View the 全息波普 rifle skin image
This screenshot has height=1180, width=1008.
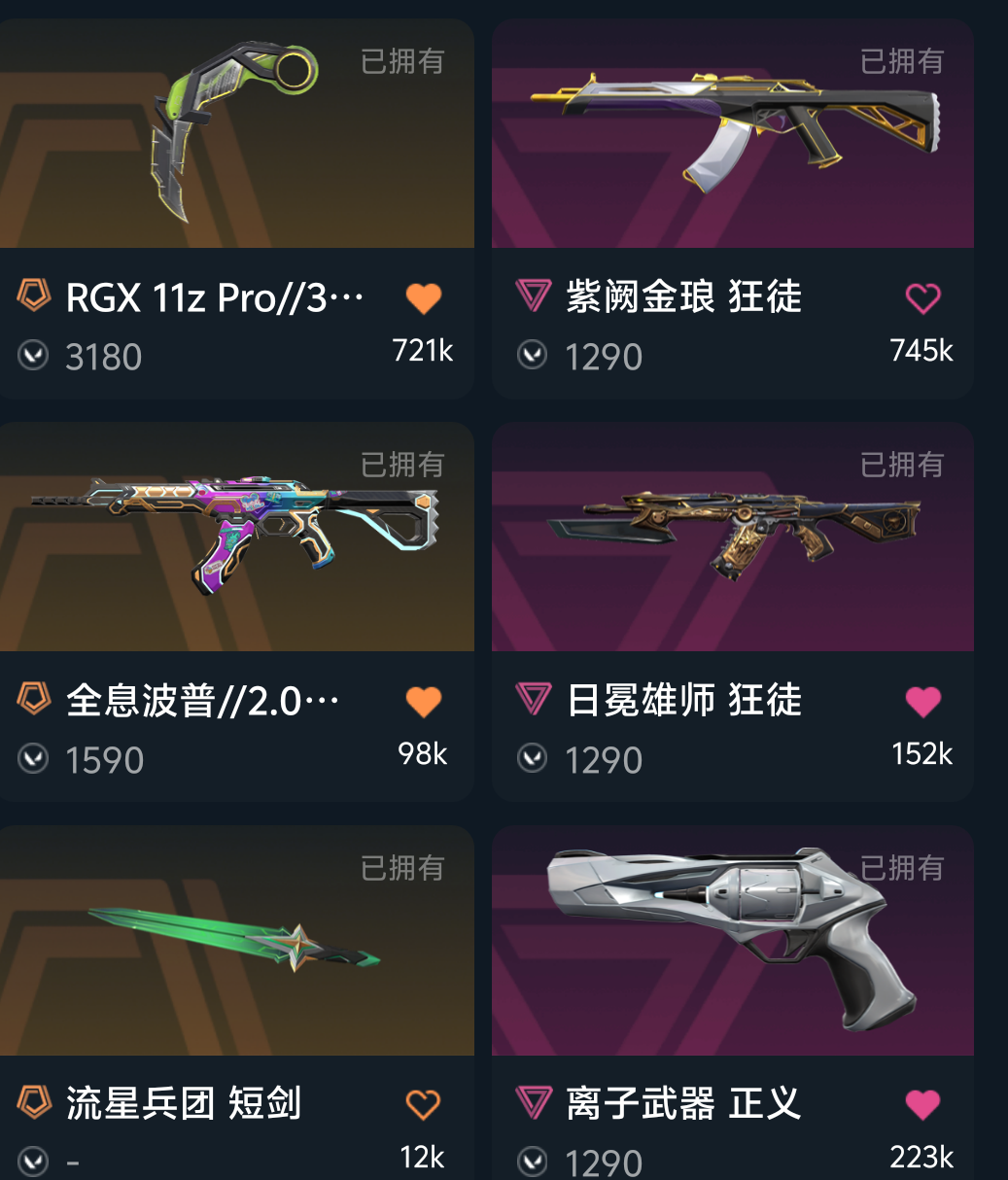pyautogui.click(x=236, y=537)
